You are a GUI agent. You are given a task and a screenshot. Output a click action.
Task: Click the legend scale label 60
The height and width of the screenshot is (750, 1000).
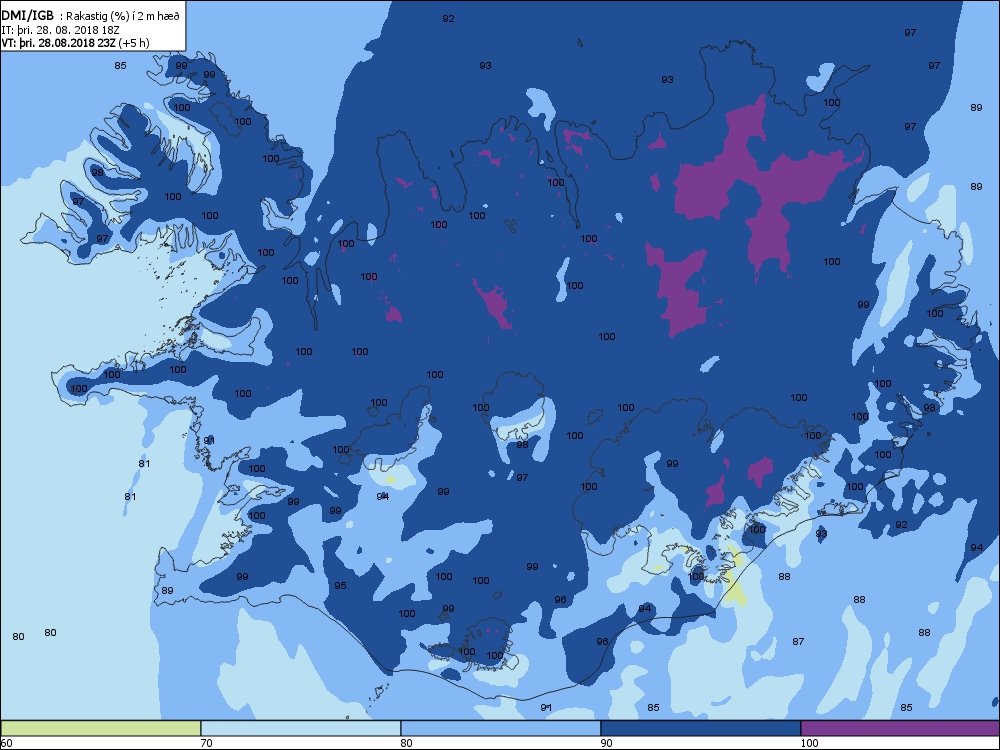tap(6, 742)
